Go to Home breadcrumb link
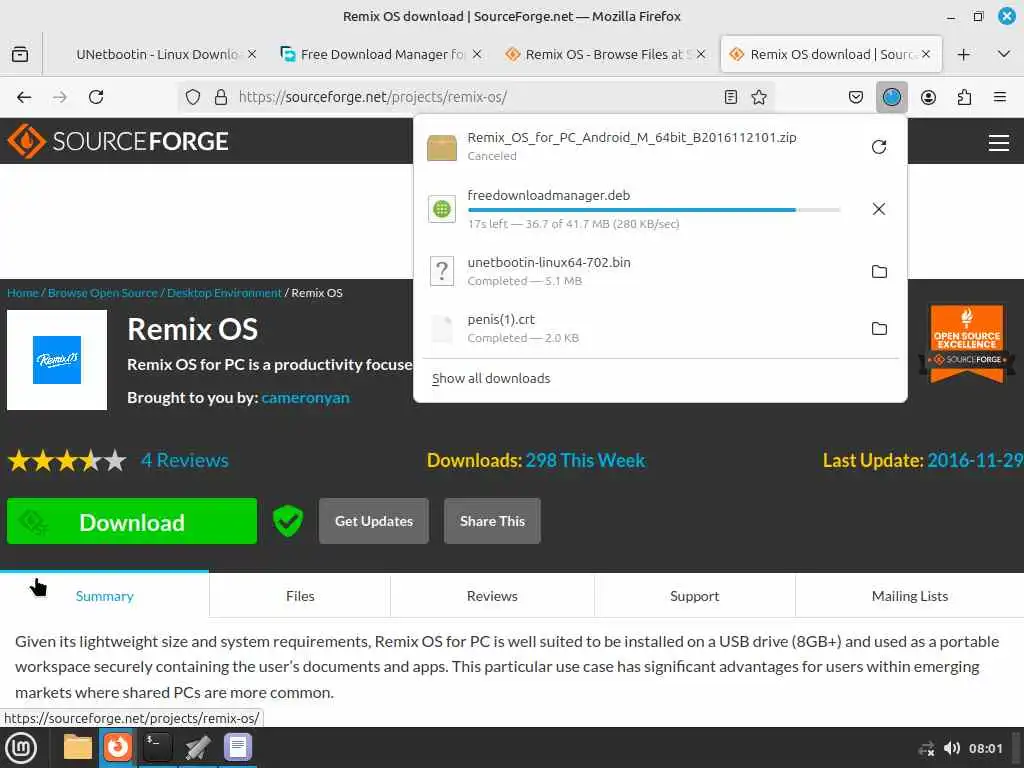 tap(23, 293)
